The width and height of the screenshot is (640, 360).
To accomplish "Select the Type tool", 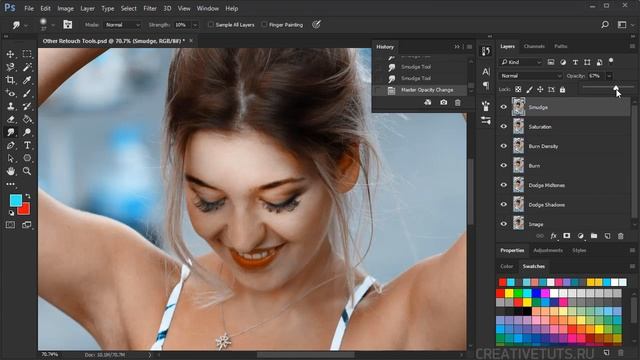I will click(x=27, y=145).
